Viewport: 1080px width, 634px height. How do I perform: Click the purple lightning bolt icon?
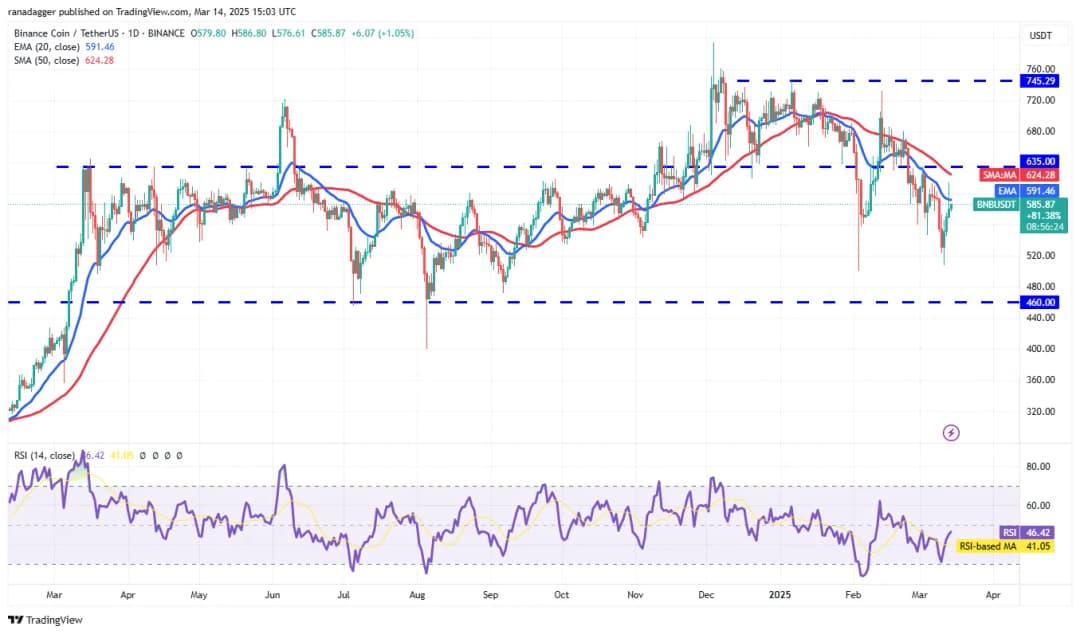(951, 432)
